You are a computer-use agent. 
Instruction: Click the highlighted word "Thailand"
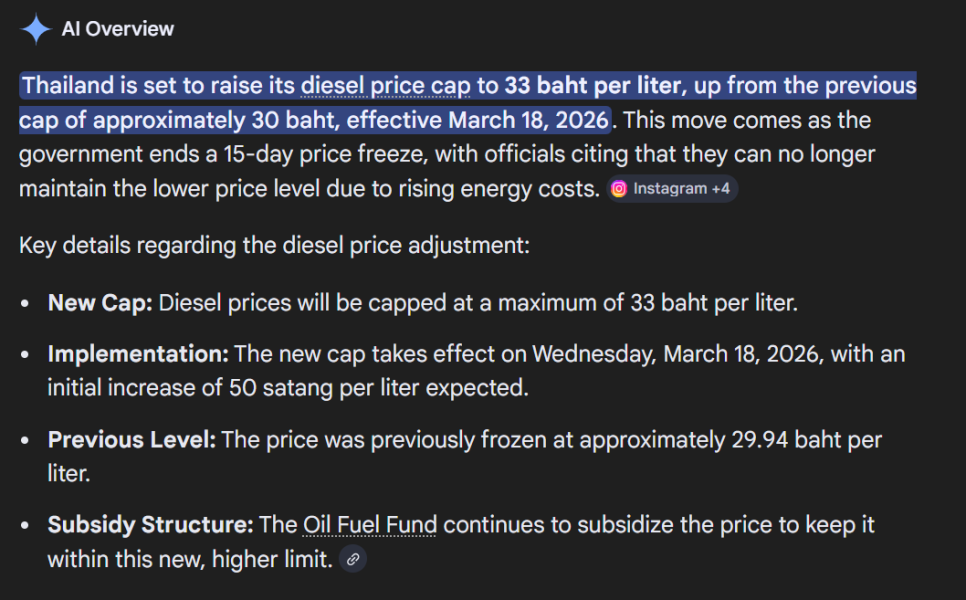tap(68, 86)
